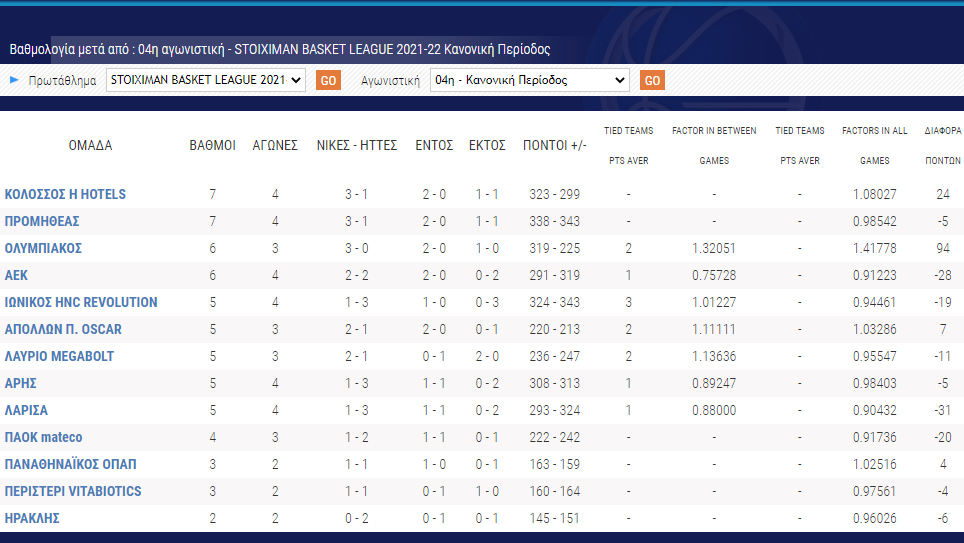Select factor value 0.89247
The width and height of the screenshot is (964, 543).
(714, 384)
